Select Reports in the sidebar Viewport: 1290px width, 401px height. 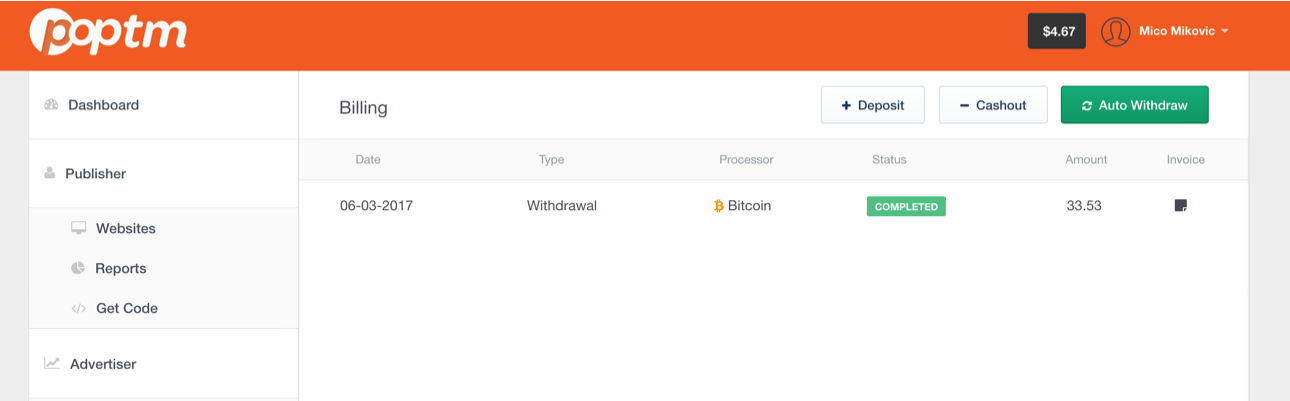click(121, 268)
